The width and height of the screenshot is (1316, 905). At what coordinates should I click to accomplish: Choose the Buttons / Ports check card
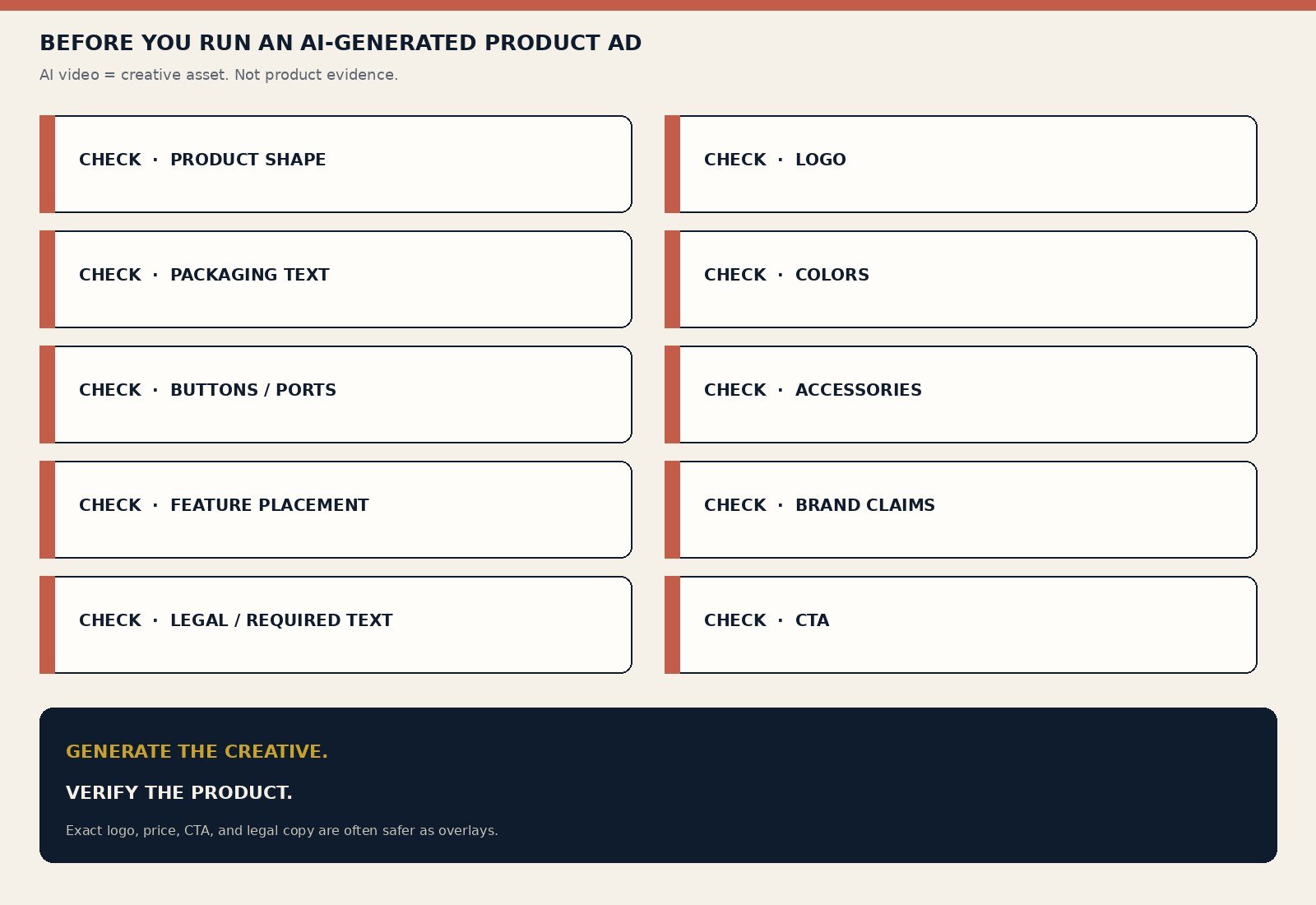click(x=336, y=394)
